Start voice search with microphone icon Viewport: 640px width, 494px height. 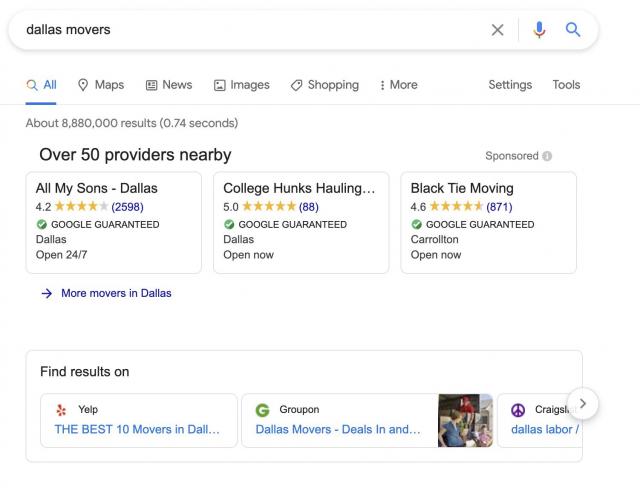pyautogui.click(x=539, y=30)
